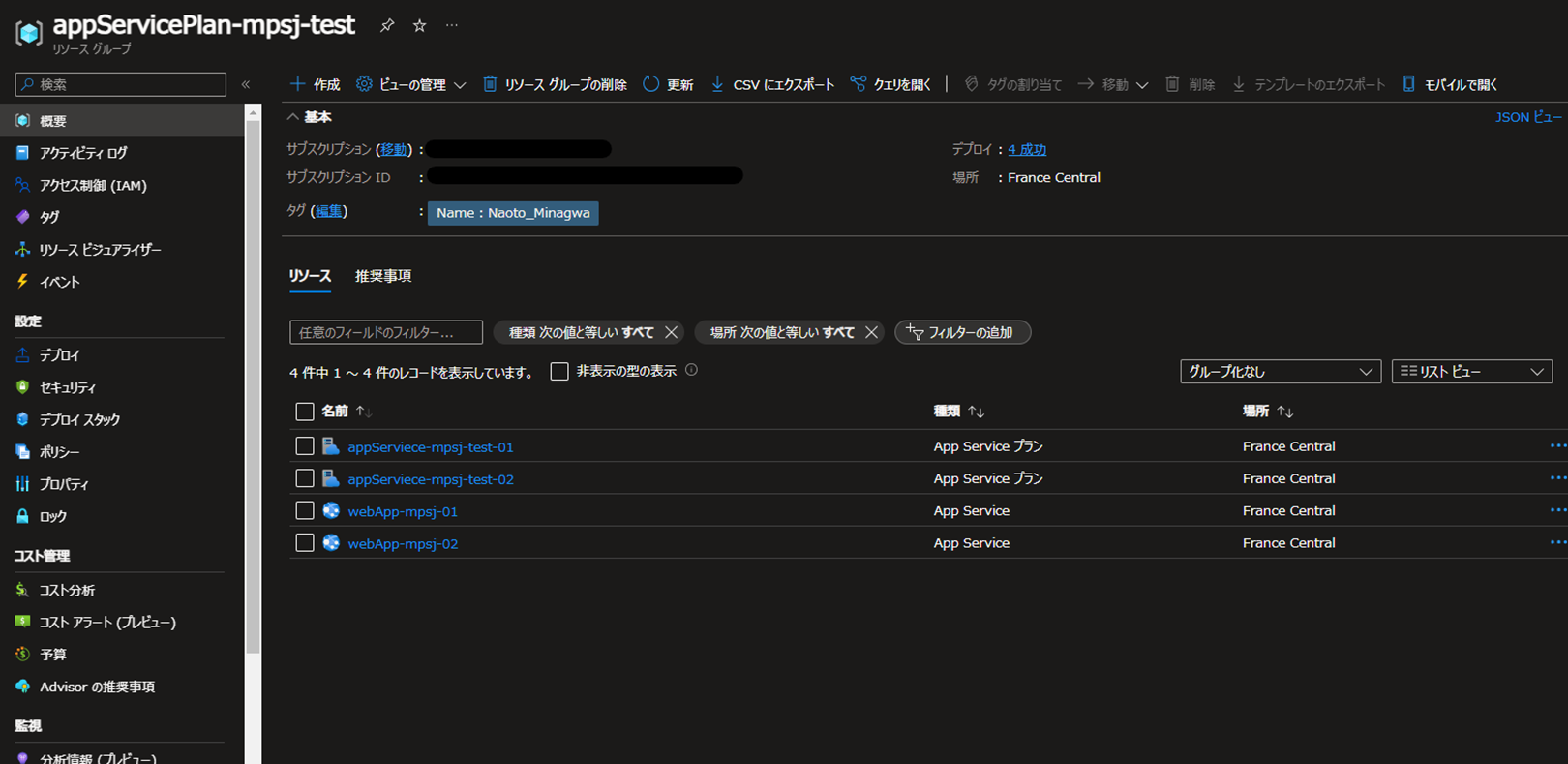This screenshot has width=1568, height=764.
Task: Click the 予算 budget icon
Action: point(22,655)
